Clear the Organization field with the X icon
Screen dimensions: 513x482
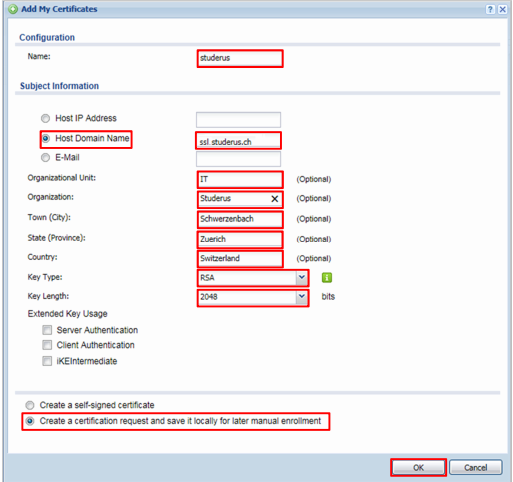tap(274, 199)
